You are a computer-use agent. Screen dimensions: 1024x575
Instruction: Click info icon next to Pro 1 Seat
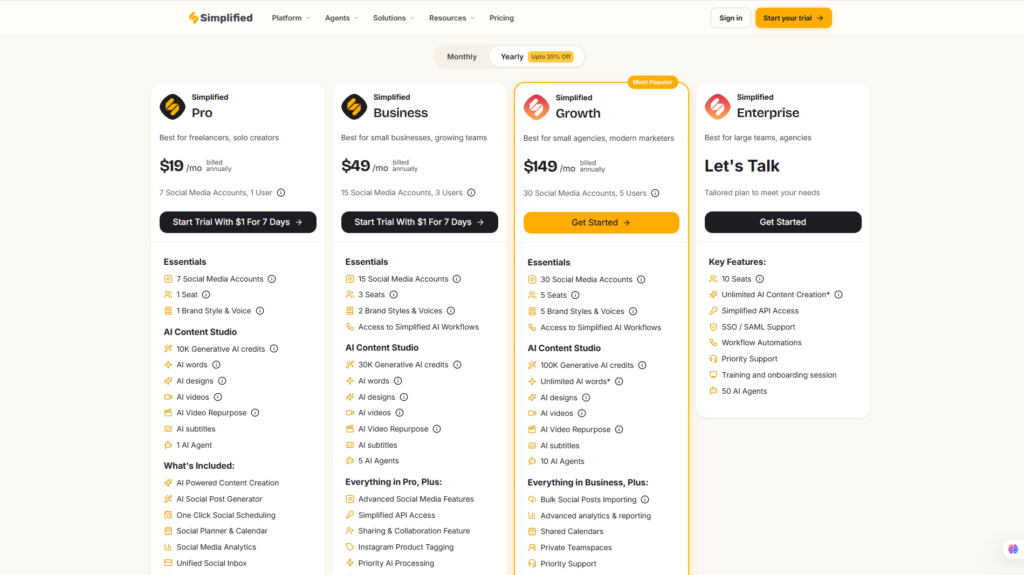[x=206, y=295]
